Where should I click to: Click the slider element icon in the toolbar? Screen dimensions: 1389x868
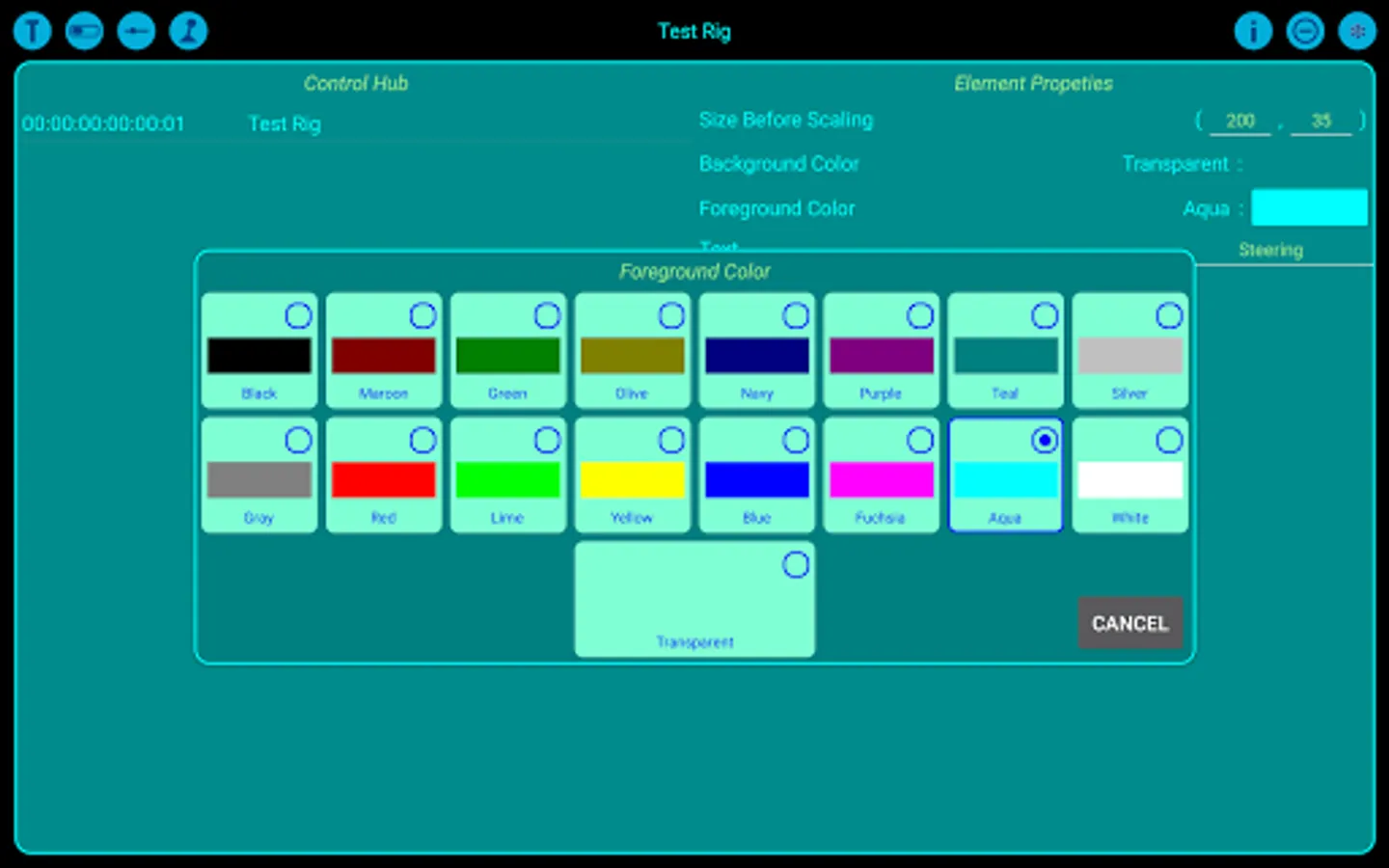pos(136,31)
